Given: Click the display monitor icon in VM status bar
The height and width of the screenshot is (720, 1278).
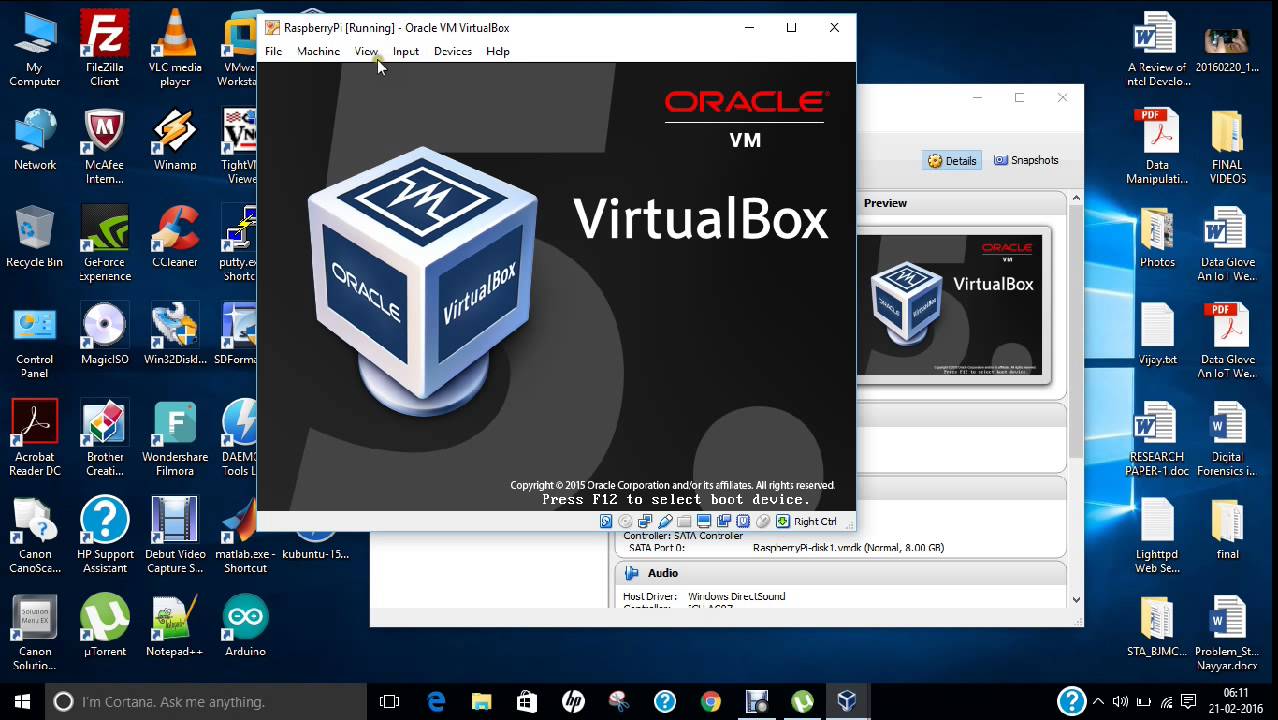Looking at the screenshot, I should pos(704,521).
